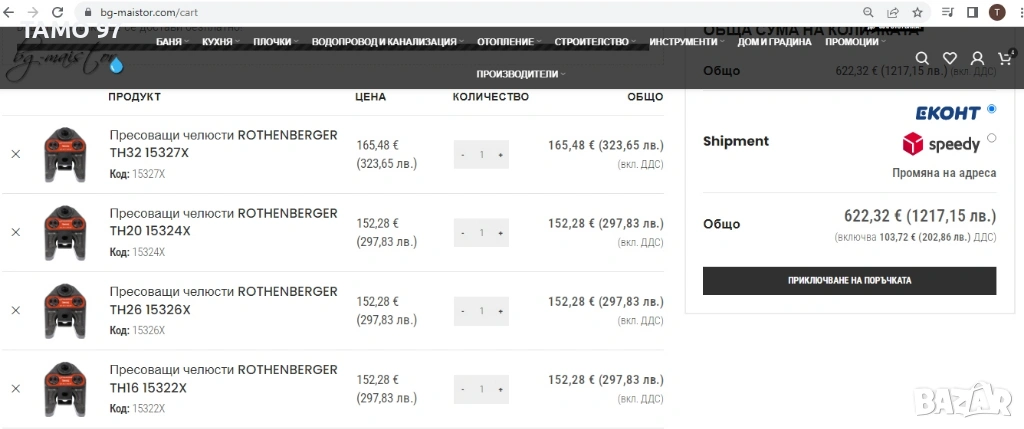Open the wishlist heart icon
The width and height of the screenshot is (1024, 429).
(950, 59)
